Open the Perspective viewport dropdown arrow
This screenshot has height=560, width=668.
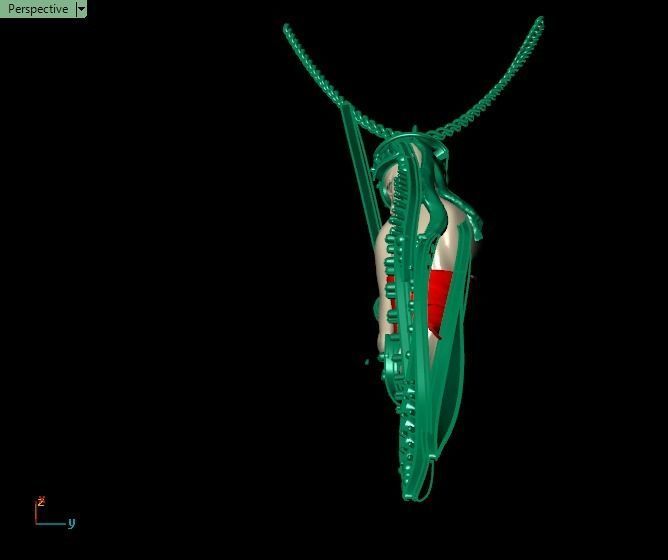coord(81,9)
